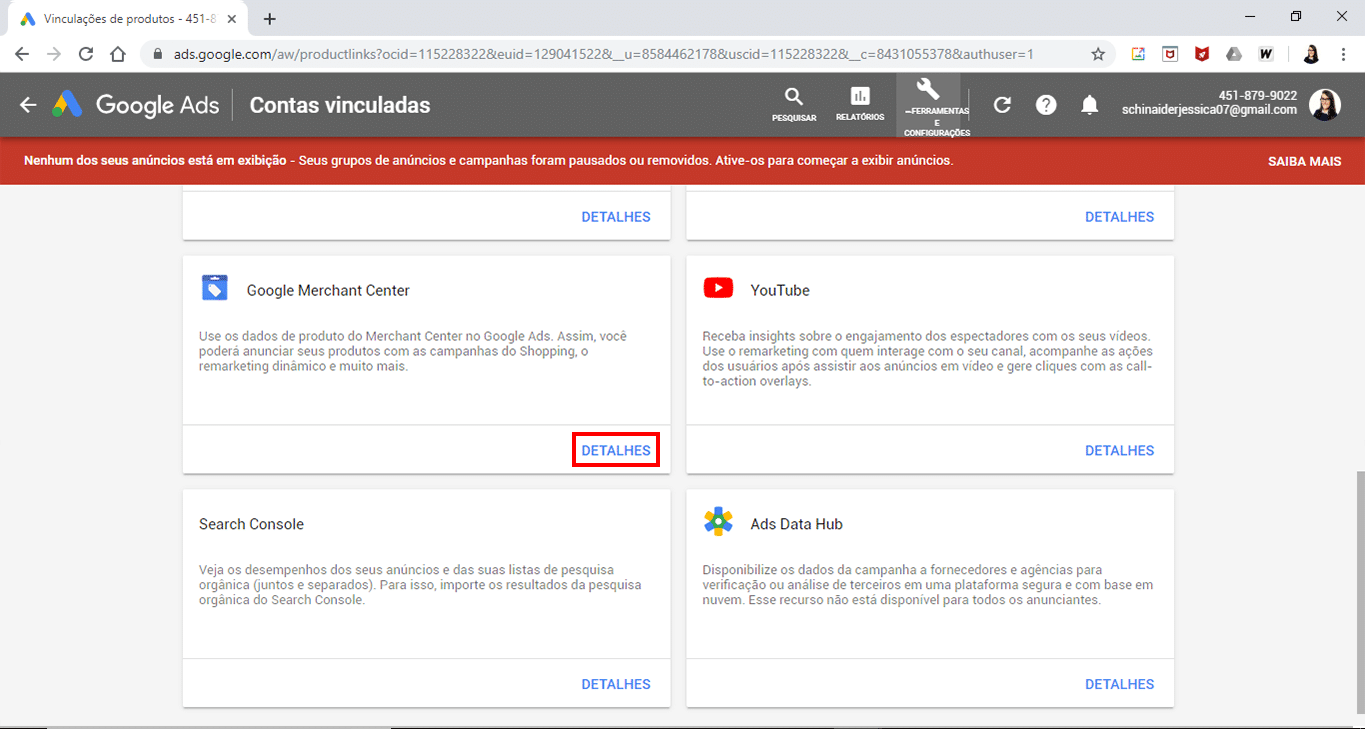The image size is (1365, 729).
Task: Select the Vinculações de produtos tab
Action: (x=128, y=19)
